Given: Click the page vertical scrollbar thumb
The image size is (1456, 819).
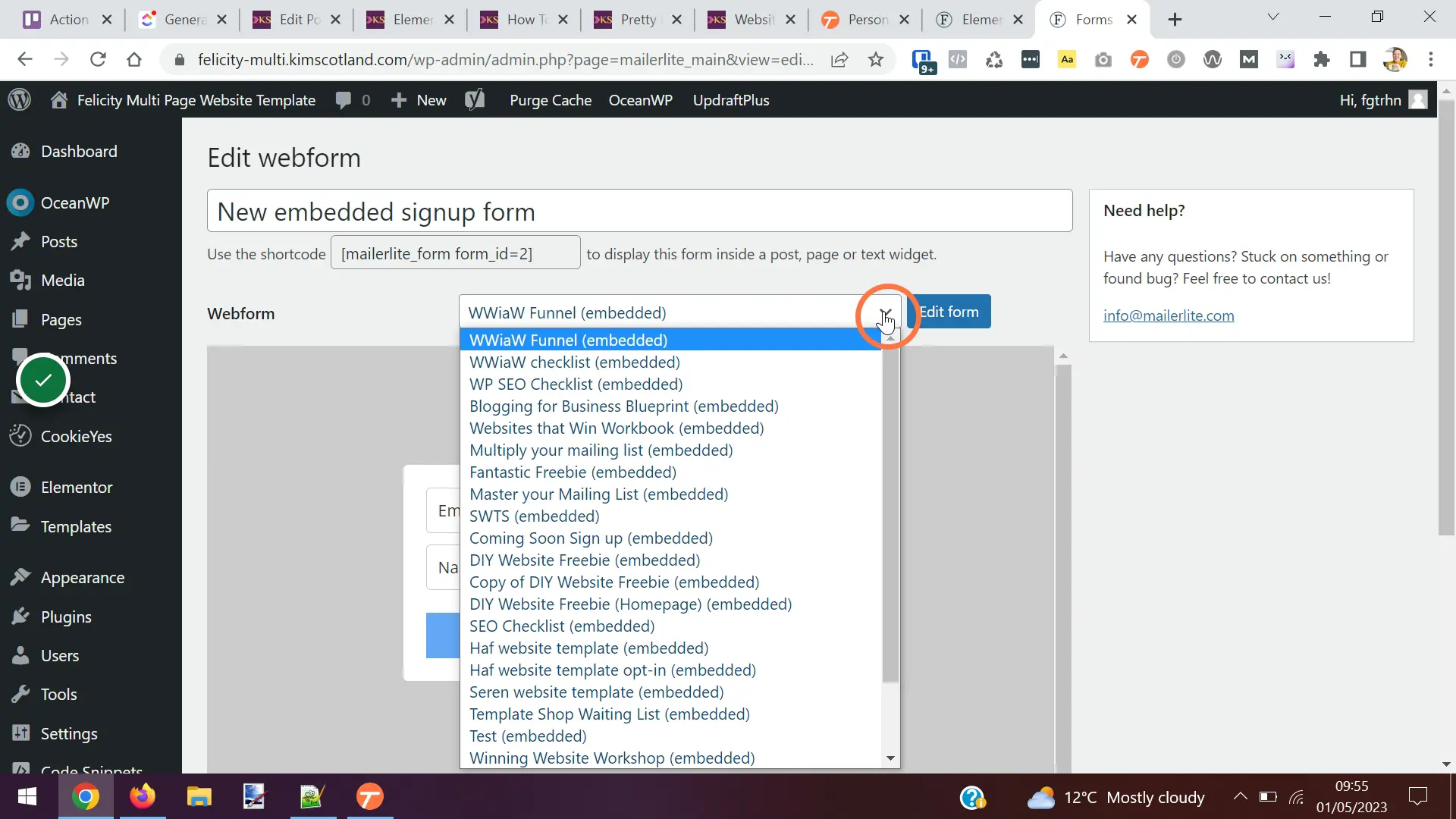Looking at the screenshot, I should pyautogui.click(x=1446, y=318).
